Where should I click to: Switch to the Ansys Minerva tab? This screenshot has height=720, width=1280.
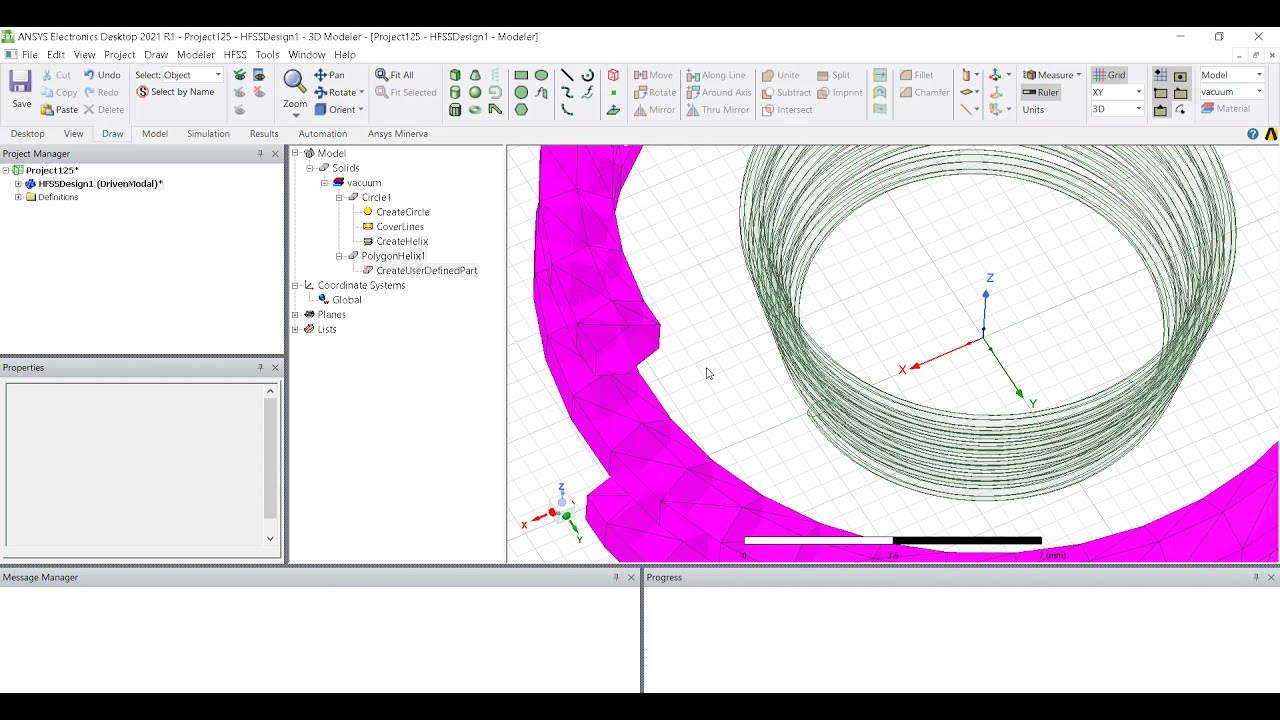397,134
